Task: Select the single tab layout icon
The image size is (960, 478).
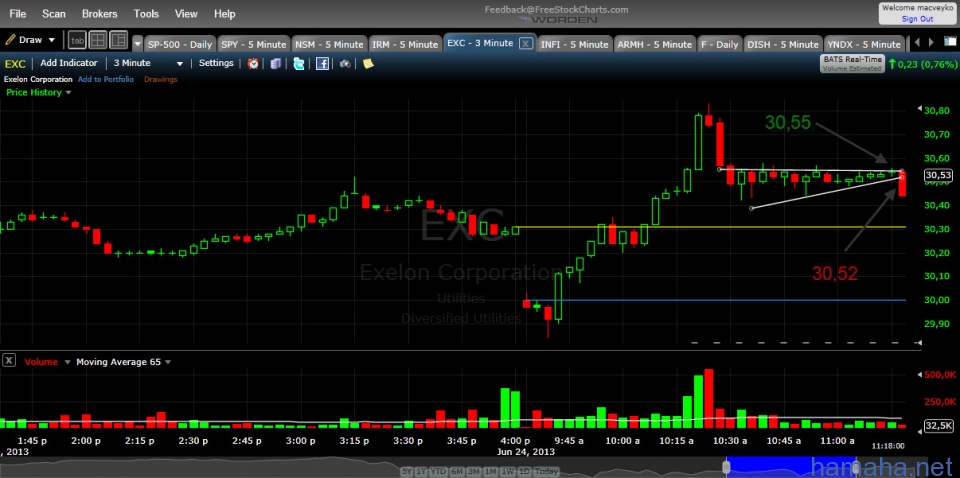Action: coord(77,40)
